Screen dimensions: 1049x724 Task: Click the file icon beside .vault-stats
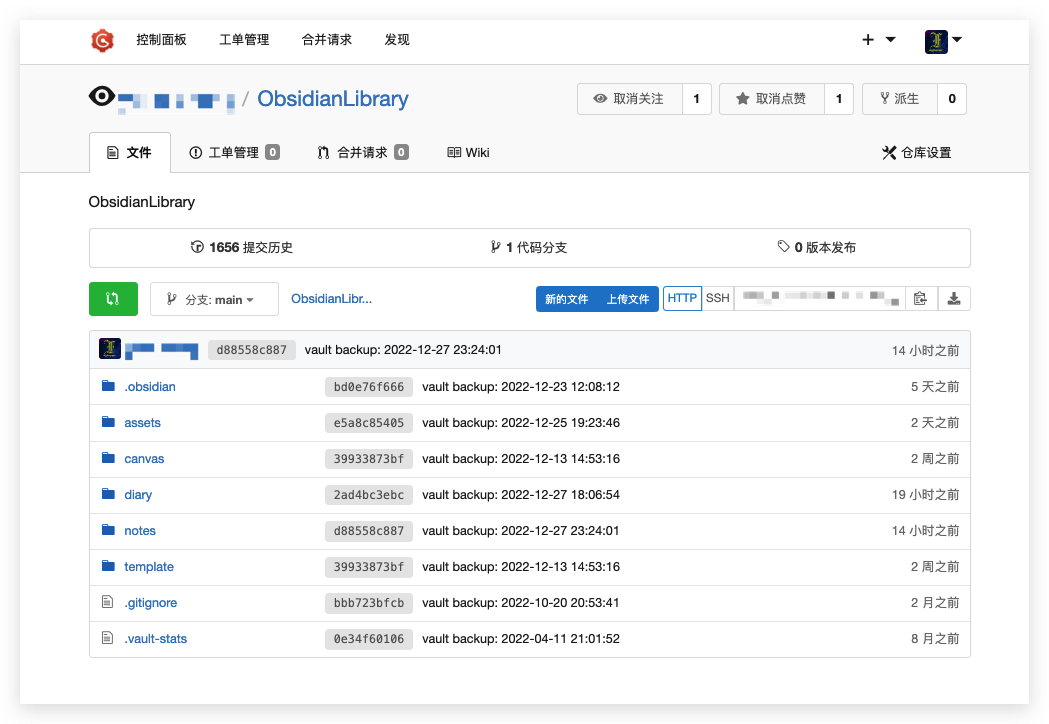click(x=108, y=638)
